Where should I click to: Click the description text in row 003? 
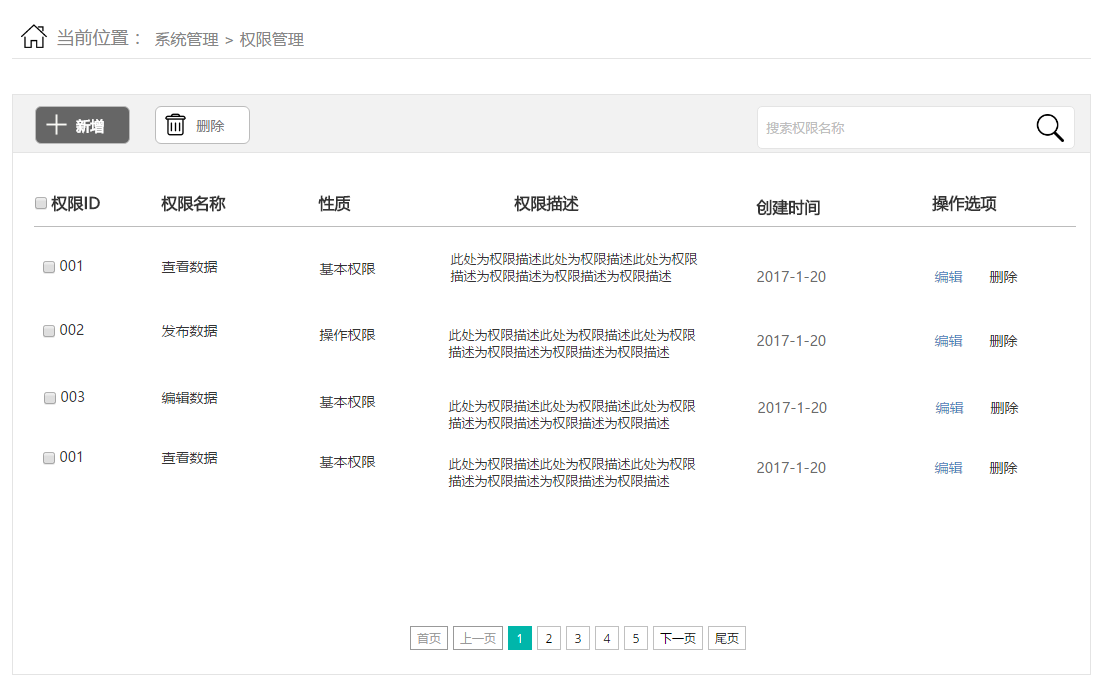click(x=572, y=415)
